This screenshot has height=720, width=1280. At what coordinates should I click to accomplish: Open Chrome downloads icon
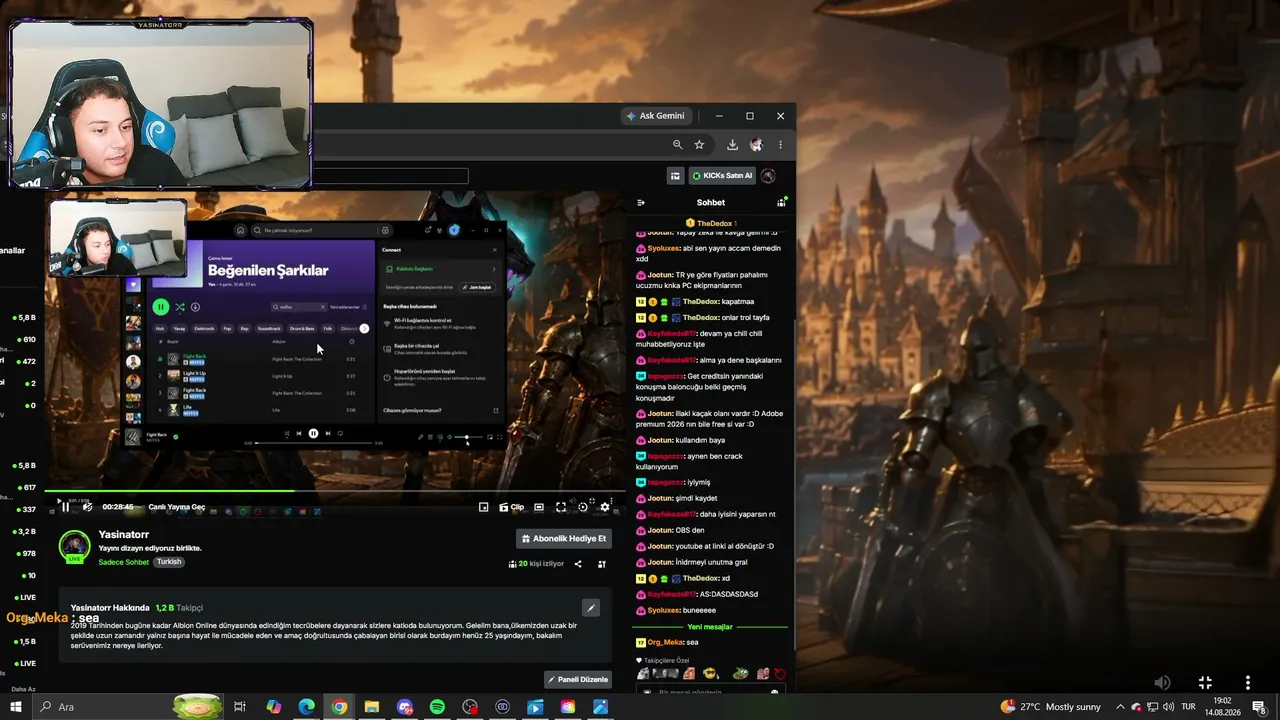732,145
